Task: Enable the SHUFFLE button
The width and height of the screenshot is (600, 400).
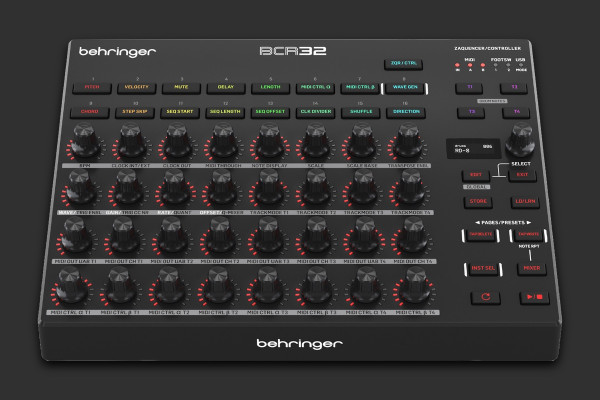Action: pyautogui.click(x=361, y=112)
